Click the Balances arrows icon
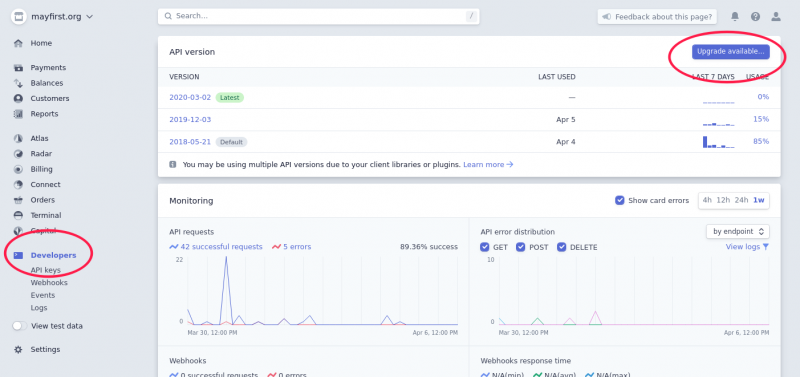 [18, 83]
